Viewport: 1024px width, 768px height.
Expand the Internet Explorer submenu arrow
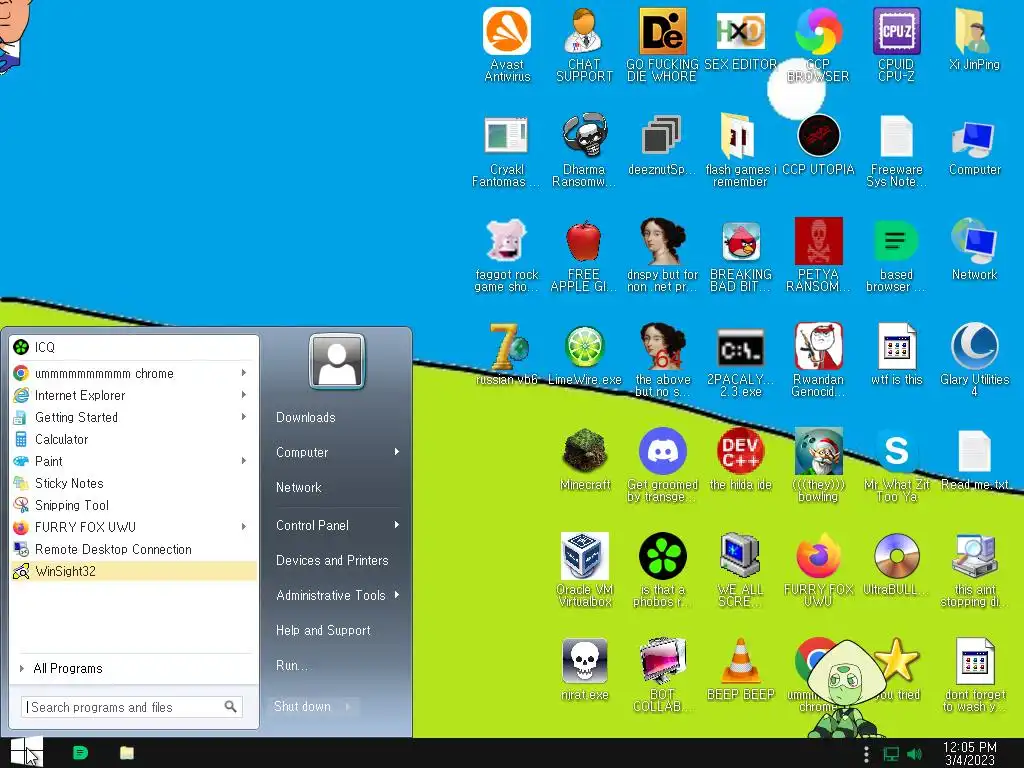coord(244,395)
